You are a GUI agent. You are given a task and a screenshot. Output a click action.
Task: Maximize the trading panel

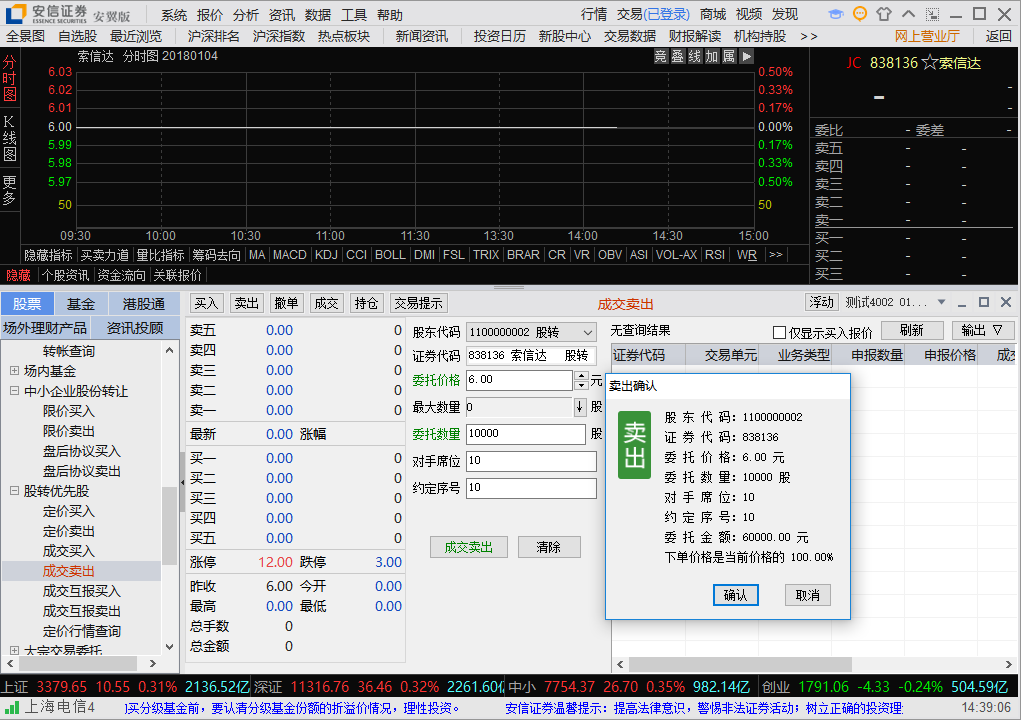984,303
